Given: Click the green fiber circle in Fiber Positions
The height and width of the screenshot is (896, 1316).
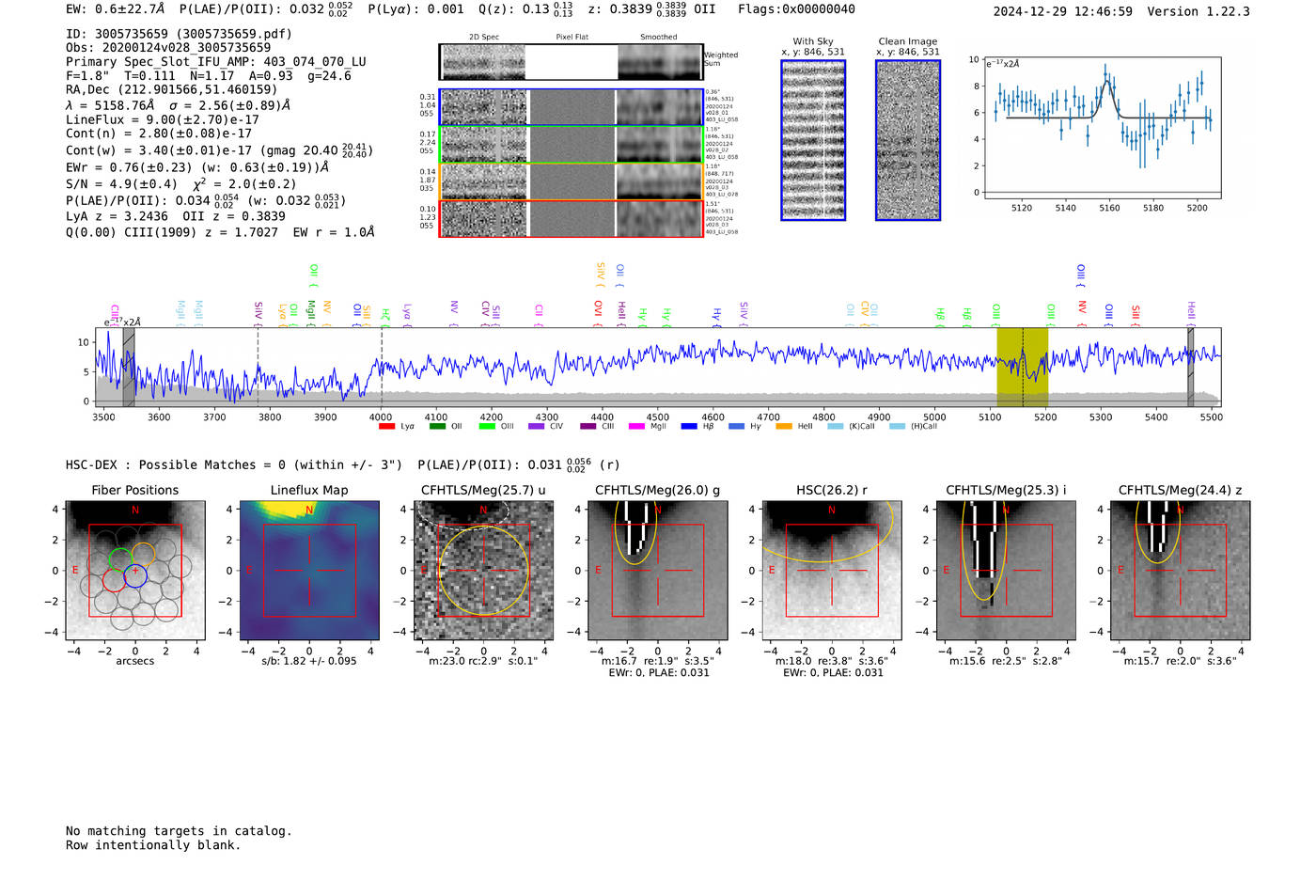Looking at the screenshot, I should [120, 559].
